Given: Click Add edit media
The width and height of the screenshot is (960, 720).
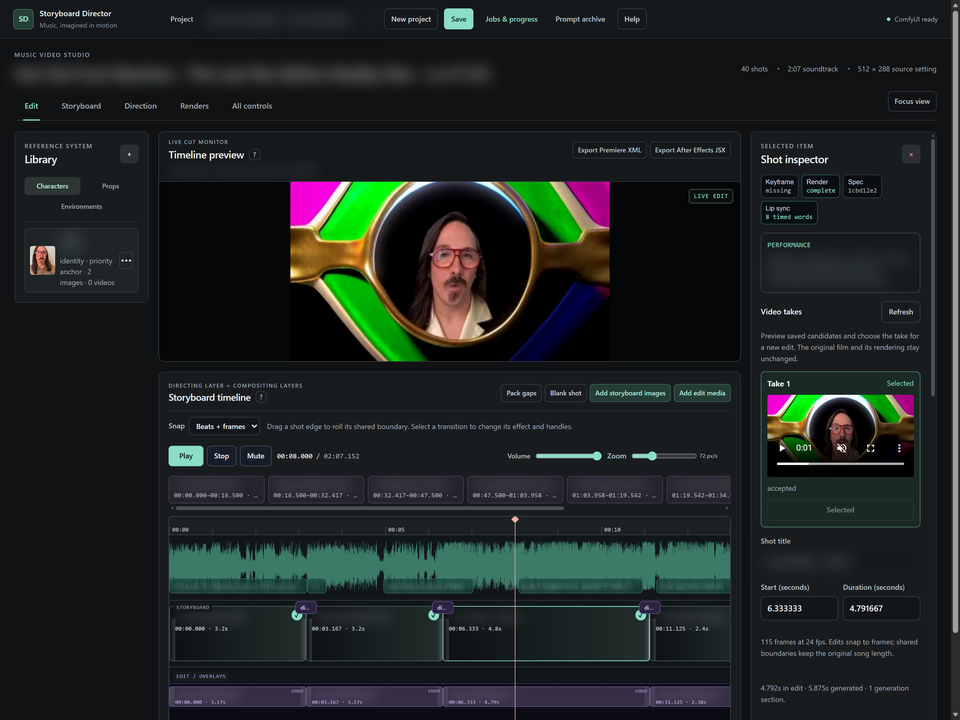Looking at the screenshot, I should click(702, 393).
